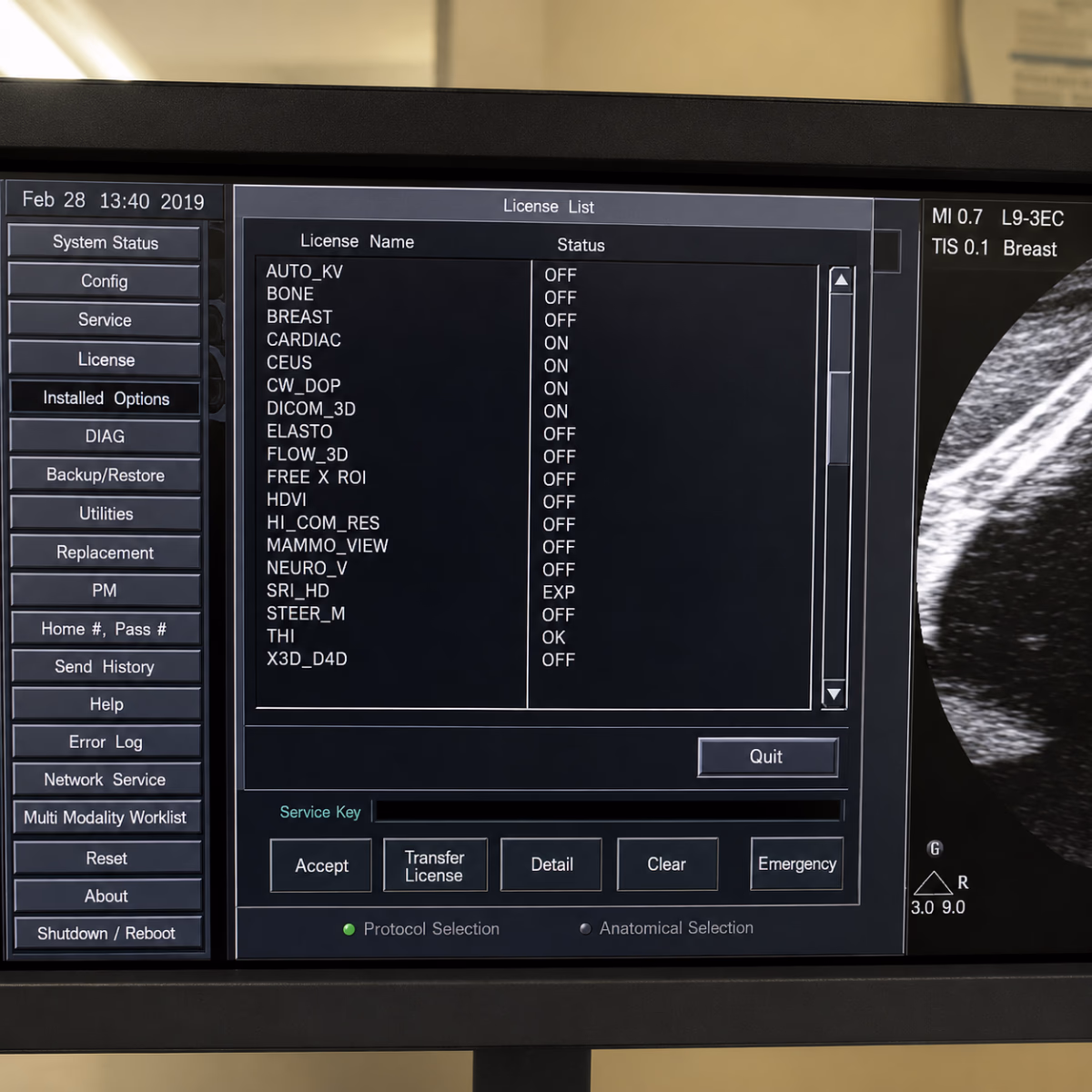The image size is (1092, 1092).
Task: Click the EXP status of SRI_HD
Action: point(559,592)
